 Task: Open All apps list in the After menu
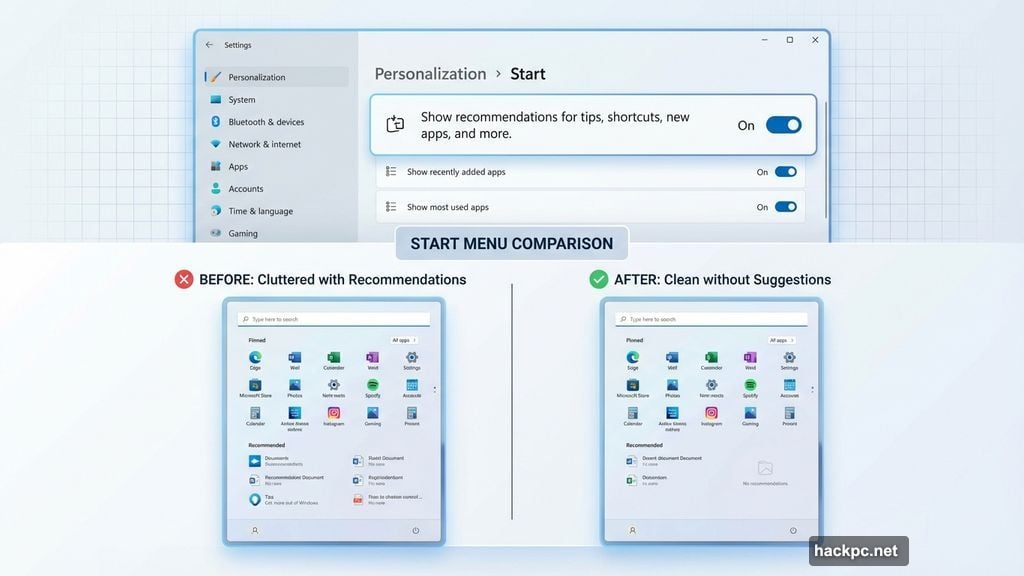[781, 340]
